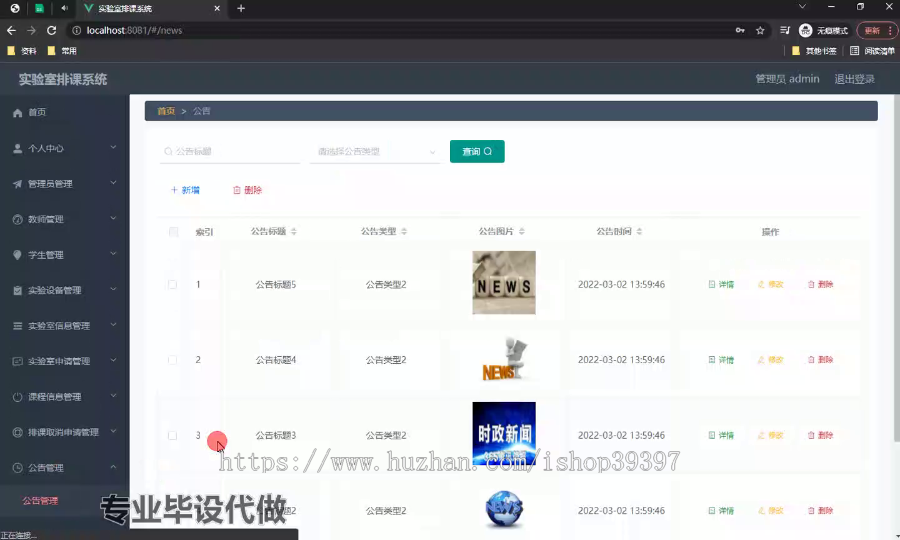Sort by 公告时间 column arrows
The height and width of the screenshot is (540, 900).
639,232
